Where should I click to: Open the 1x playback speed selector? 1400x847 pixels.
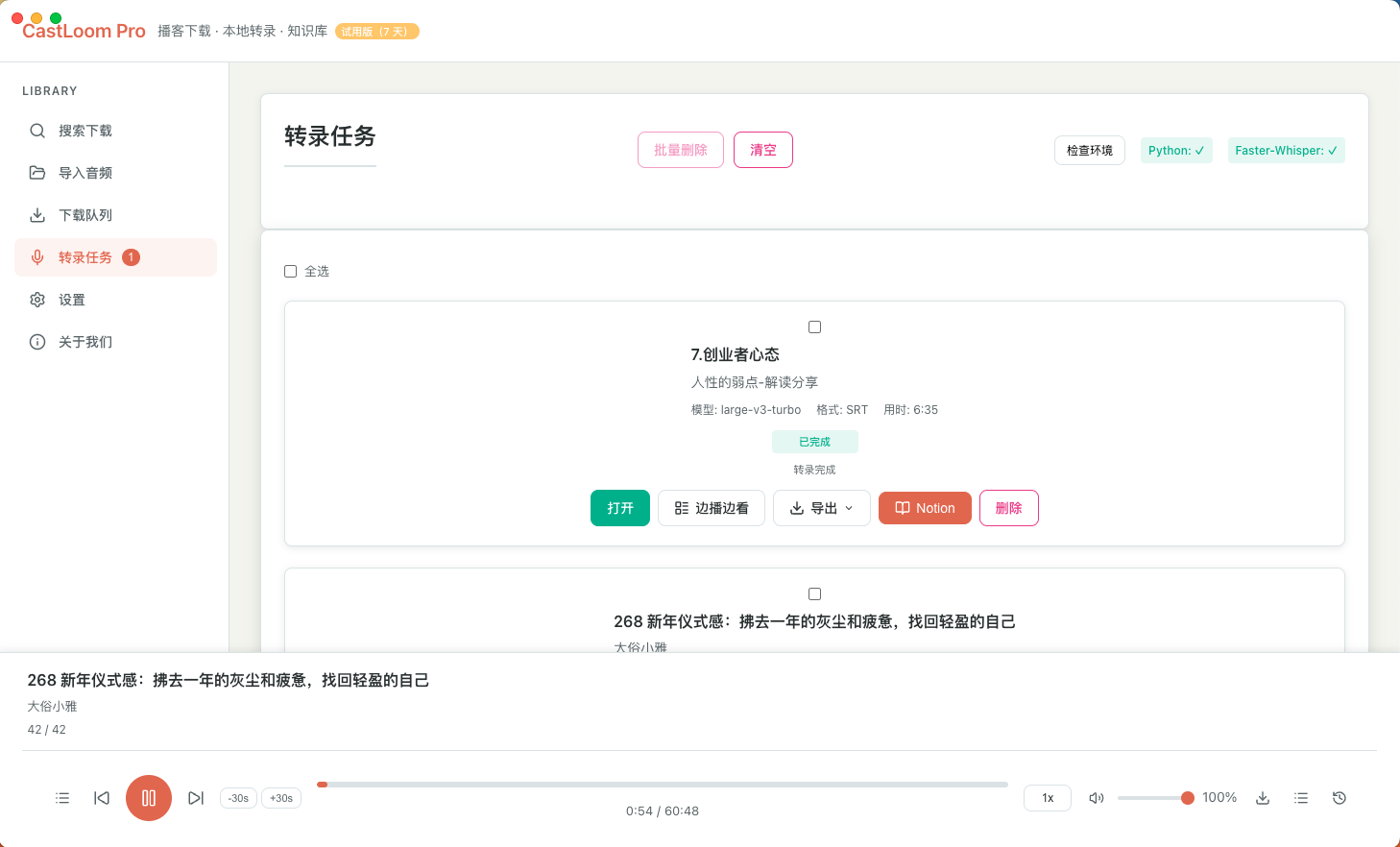click(x=1047, y=797)
